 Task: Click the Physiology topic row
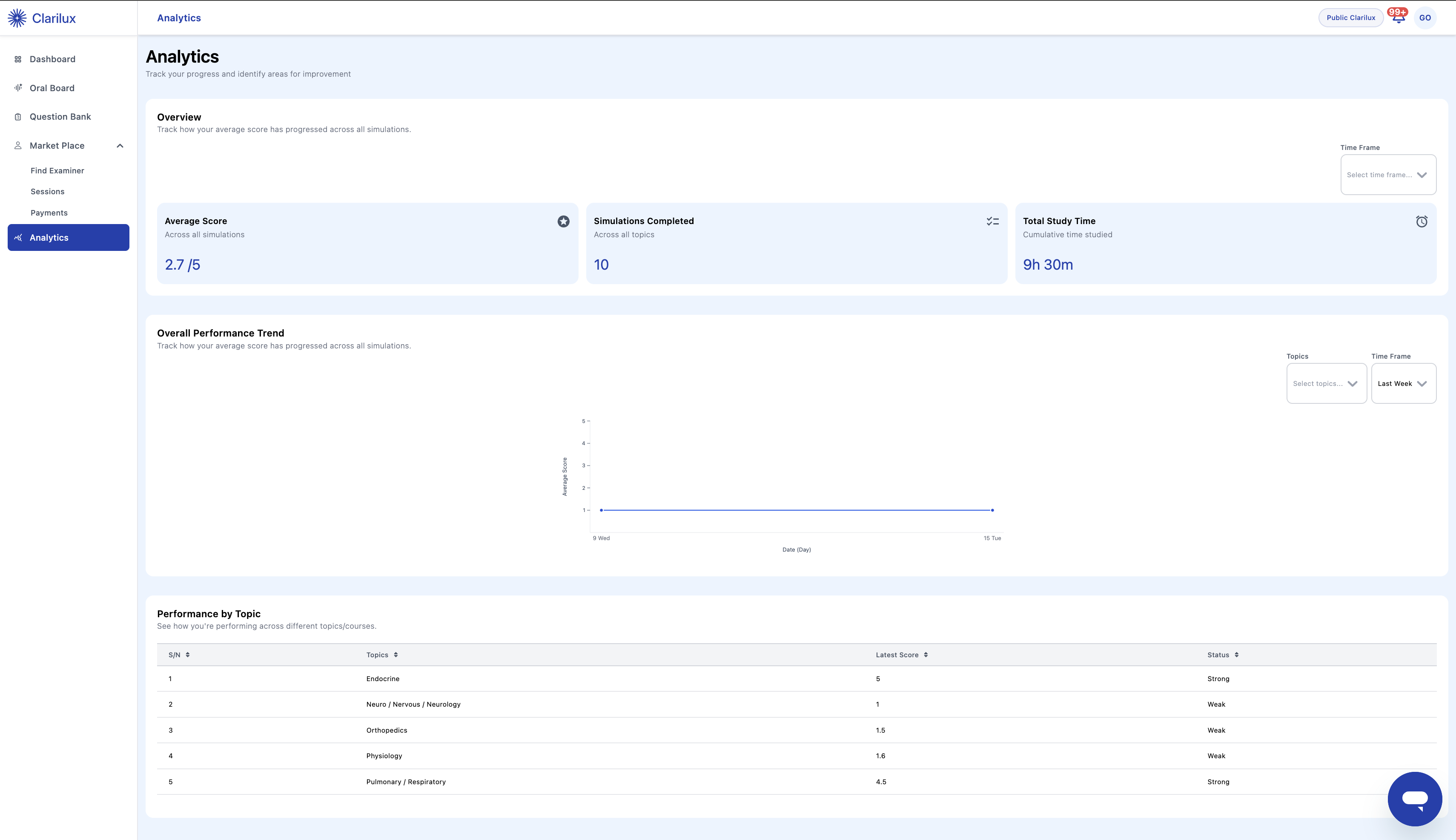pos(797,756)
